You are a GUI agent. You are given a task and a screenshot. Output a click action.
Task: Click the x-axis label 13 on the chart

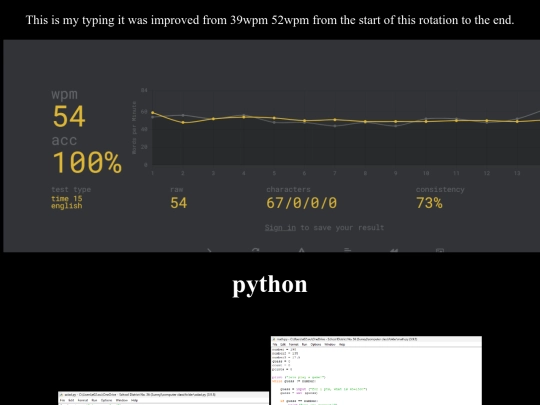click(x=517, y=173)
